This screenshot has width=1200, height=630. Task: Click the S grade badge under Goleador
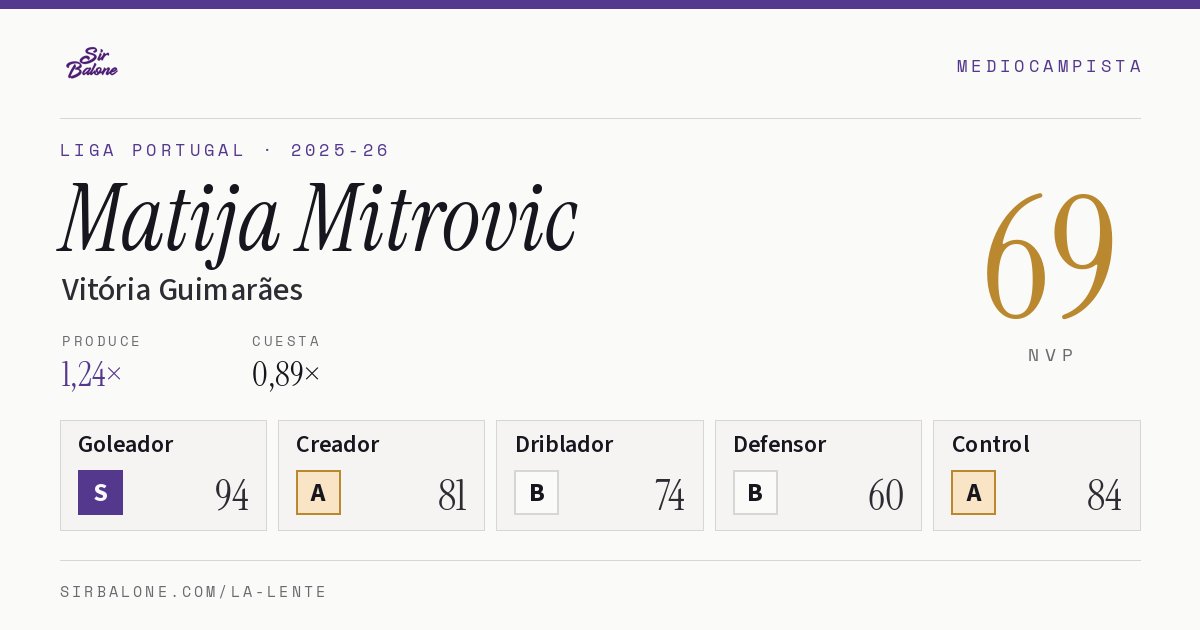(100, 492)
